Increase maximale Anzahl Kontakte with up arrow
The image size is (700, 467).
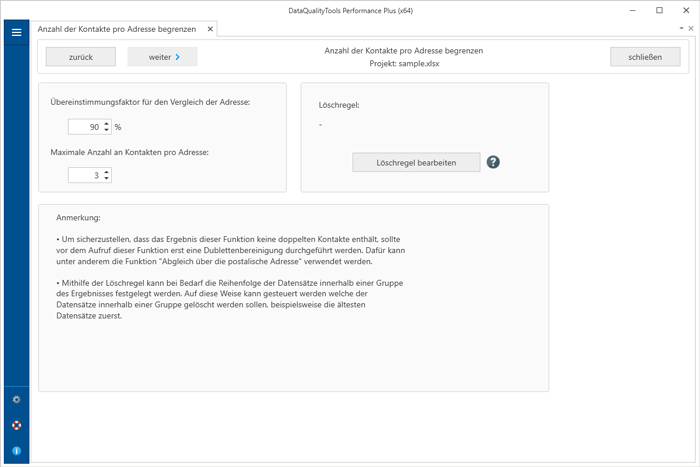[x=106, y=172]
